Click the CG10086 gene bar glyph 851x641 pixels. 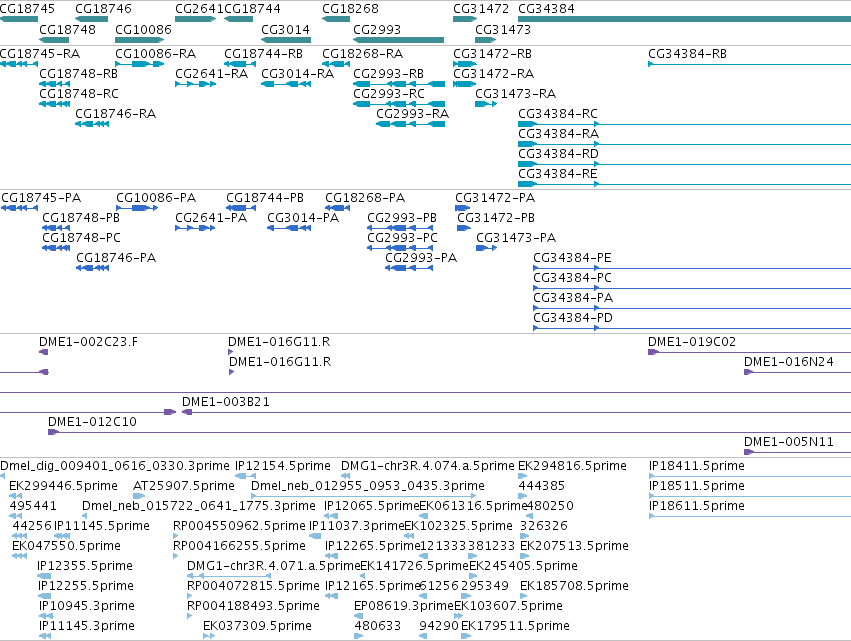click(139, 40)
